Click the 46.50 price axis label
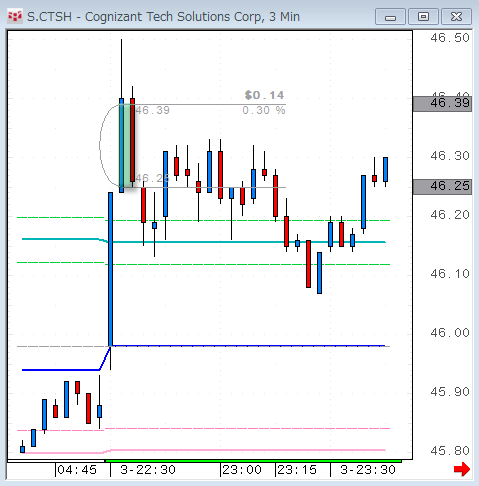 (450, 38)
